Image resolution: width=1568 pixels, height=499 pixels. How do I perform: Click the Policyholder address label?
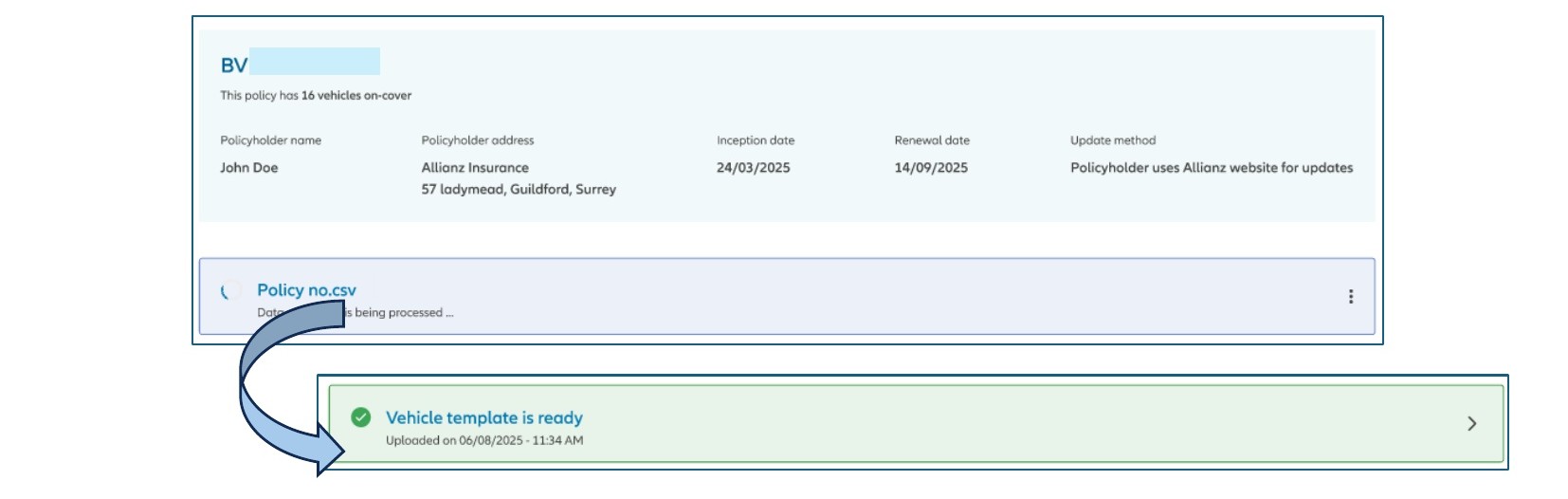pyautogui.click(x=478, y=140)
